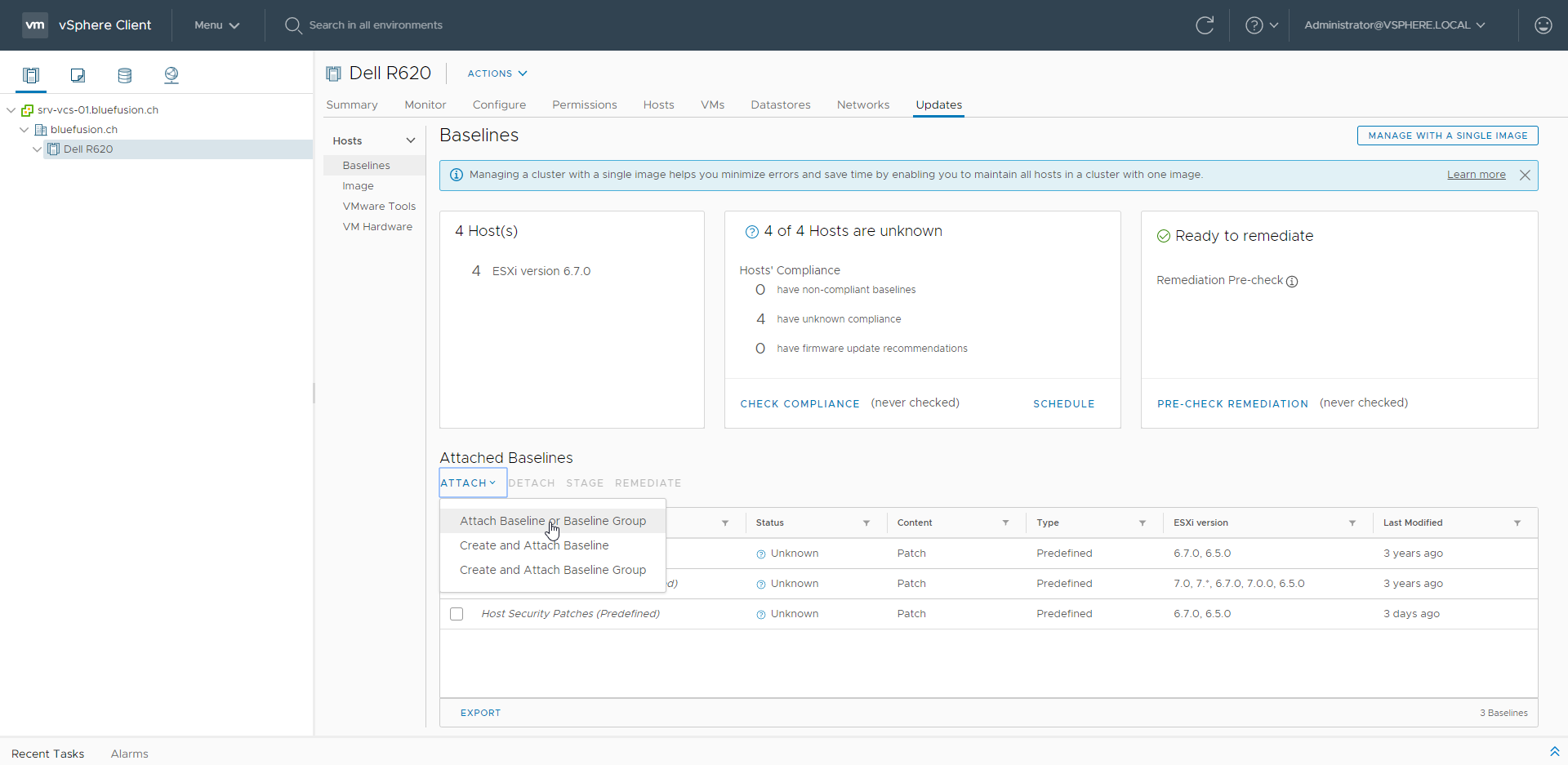Click the Manage With a Single Image button
1568x765 pixels.
1447,136
